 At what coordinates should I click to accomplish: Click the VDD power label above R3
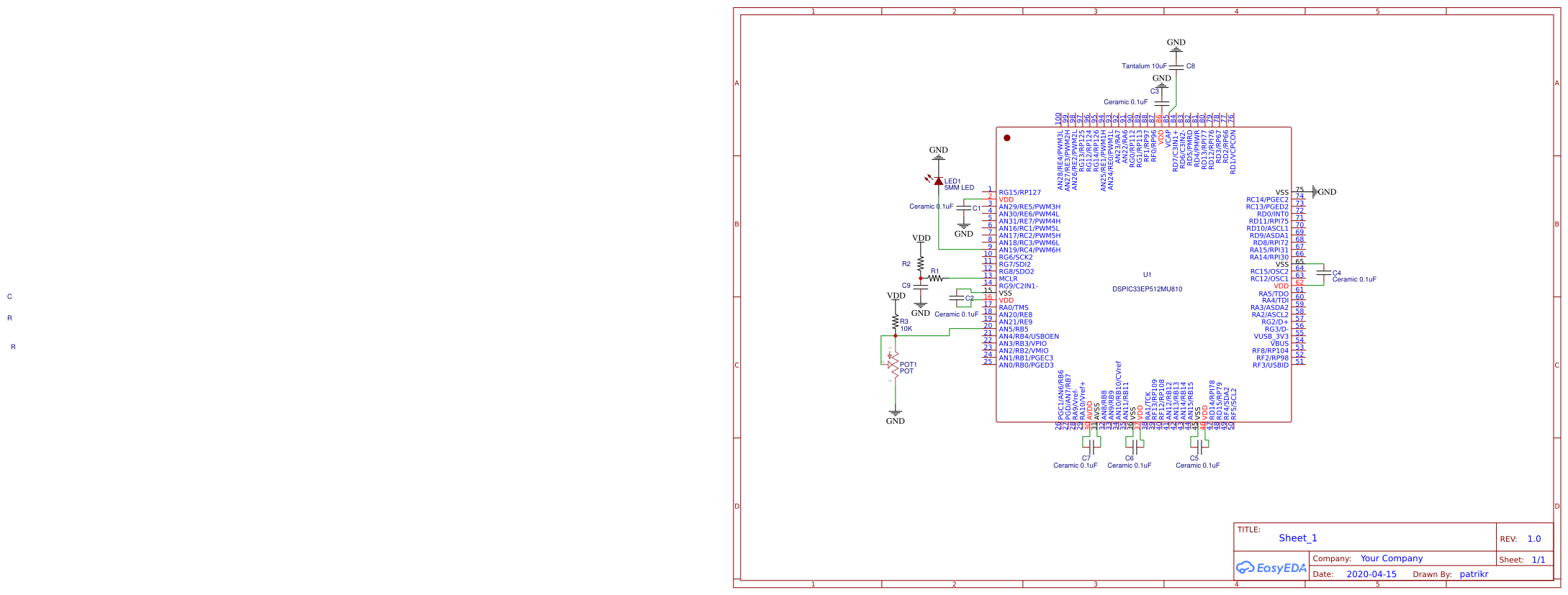pos(896,296)
